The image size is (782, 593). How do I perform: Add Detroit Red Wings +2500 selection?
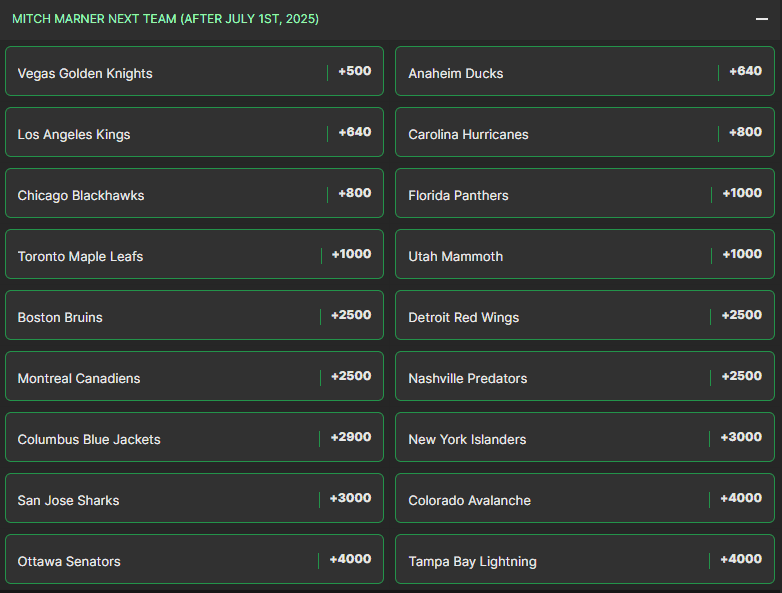point(584,316)
